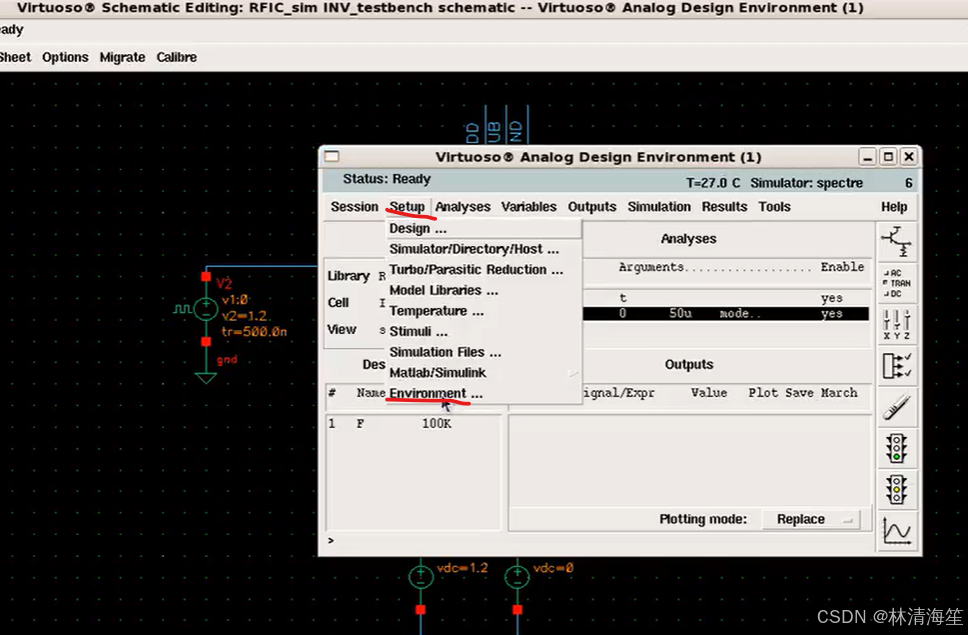This screenshot has height=635, width=968.
Task: Choose Environment ... from the Setup menu
Action: tap(483, 393)
